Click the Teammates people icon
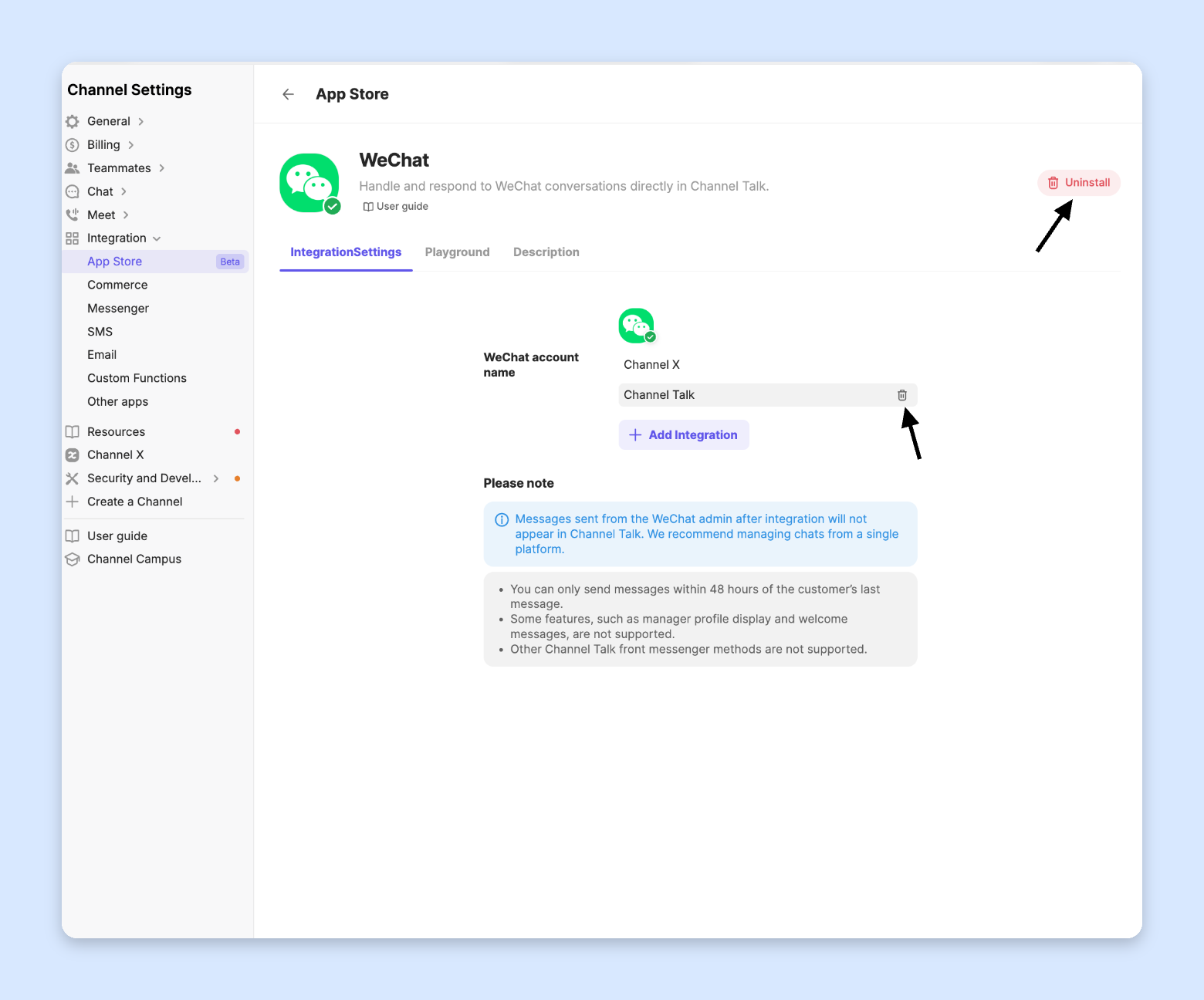The width and height of the screenshot is (1204, 1000). coord(73,168)
